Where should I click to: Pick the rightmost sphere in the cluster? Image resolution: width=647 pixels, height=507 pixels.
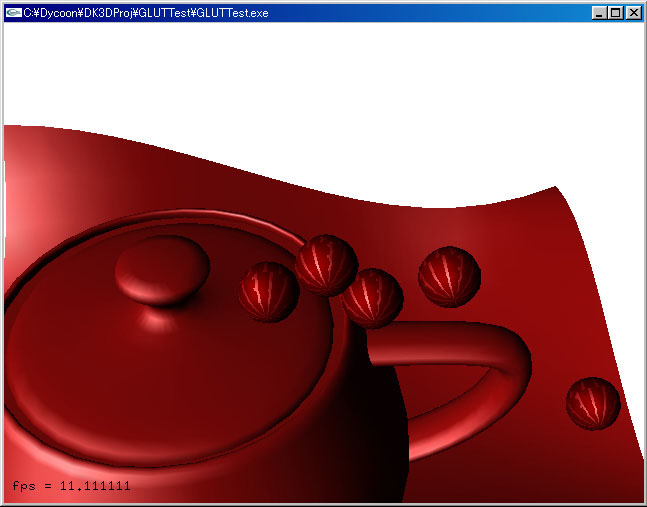click(x=449, y=274)
